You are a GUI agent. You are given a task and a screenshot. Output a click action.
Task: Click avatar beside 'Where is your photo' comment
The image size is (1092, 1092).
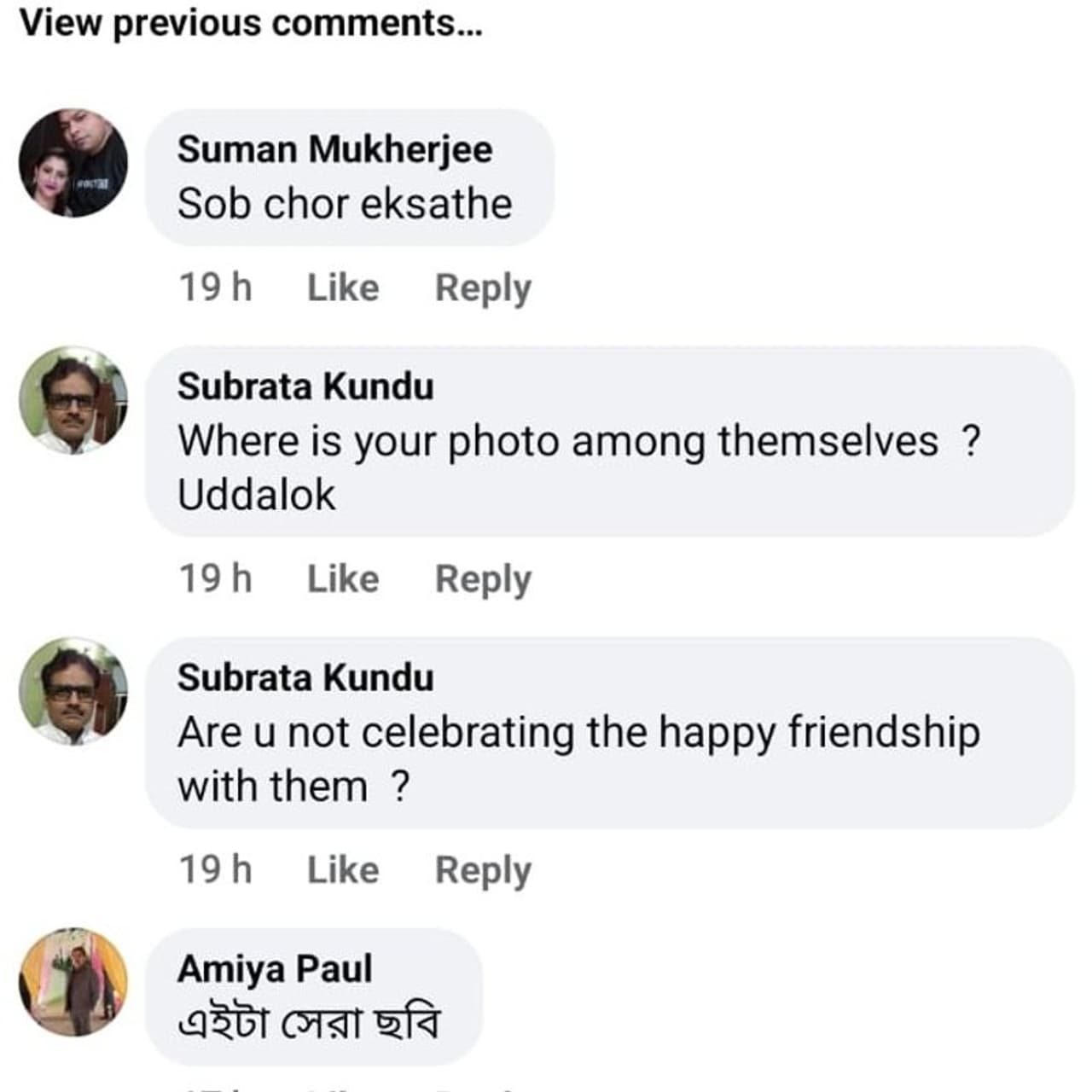73,399
